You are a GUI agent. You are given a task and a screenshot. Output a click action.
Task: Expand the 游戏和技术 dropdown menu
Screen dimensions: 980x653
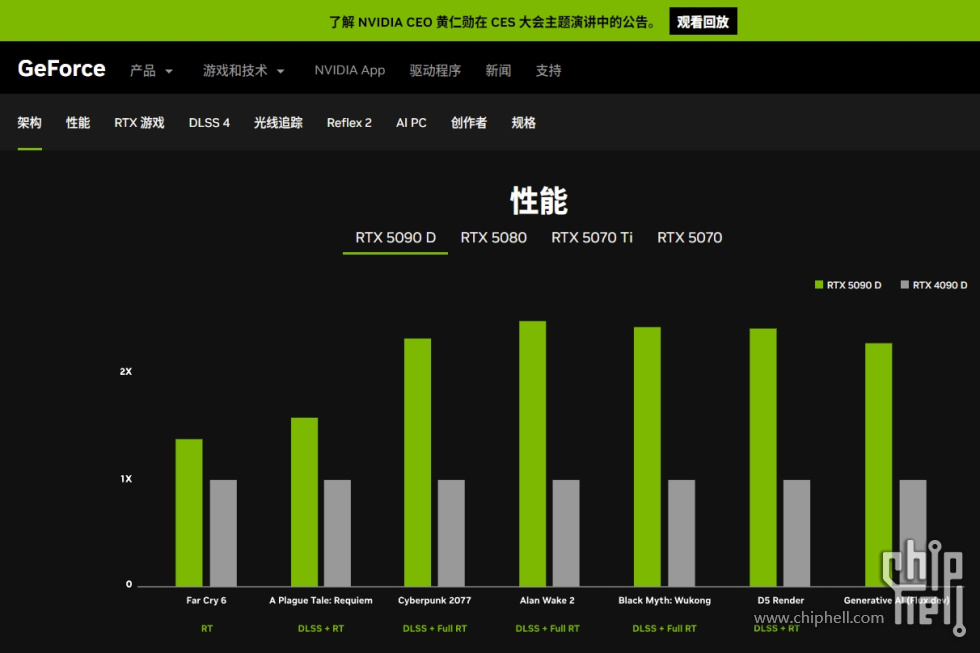coord(244,71)
